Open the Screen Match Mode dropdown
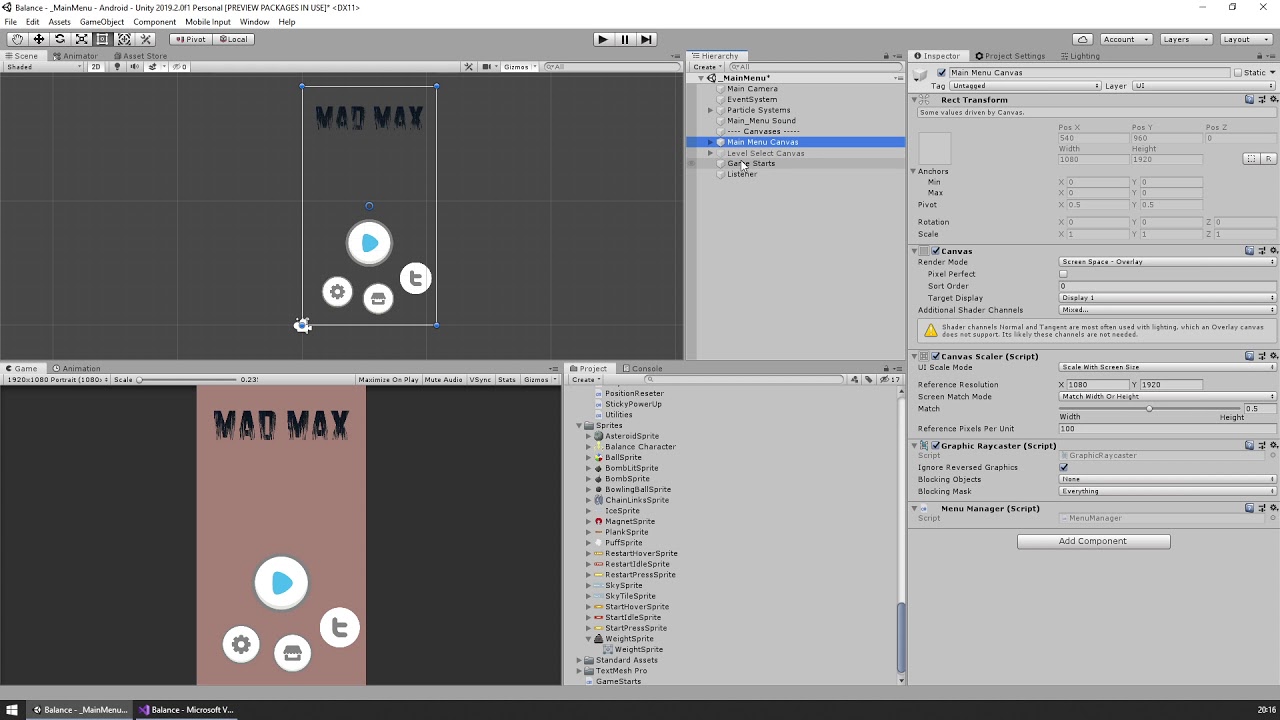 click(x=1167, y=397)
